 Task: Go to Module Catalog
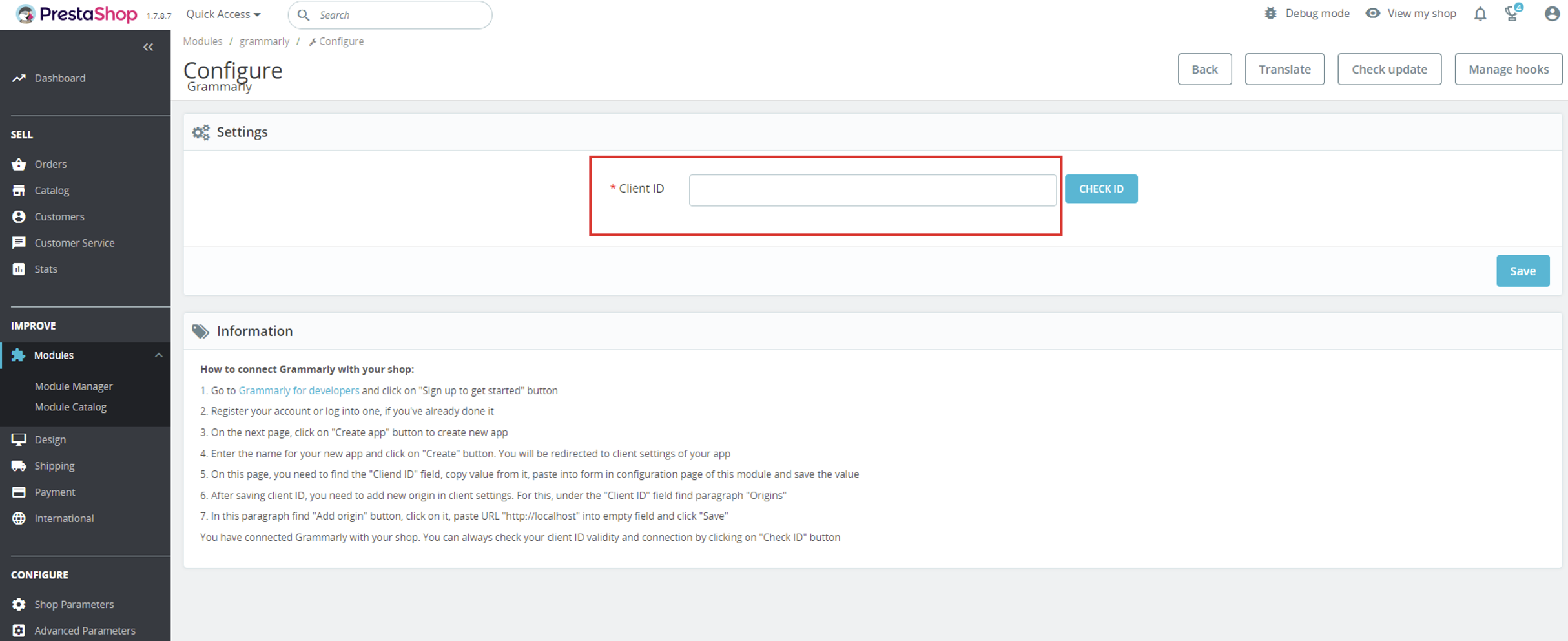click(70, 407)
